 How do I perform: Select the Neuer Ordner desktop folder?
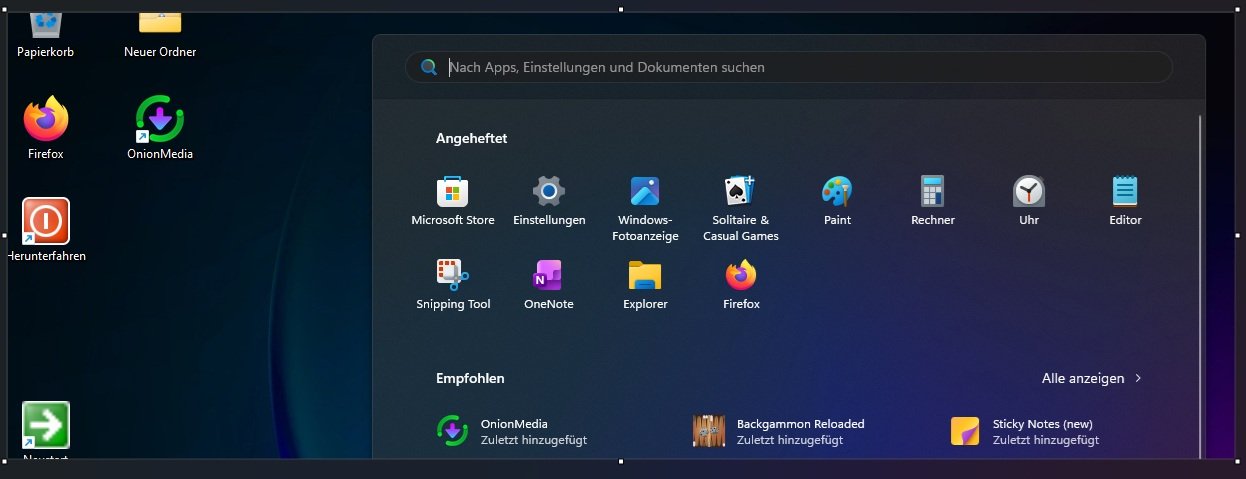(160, 35)
